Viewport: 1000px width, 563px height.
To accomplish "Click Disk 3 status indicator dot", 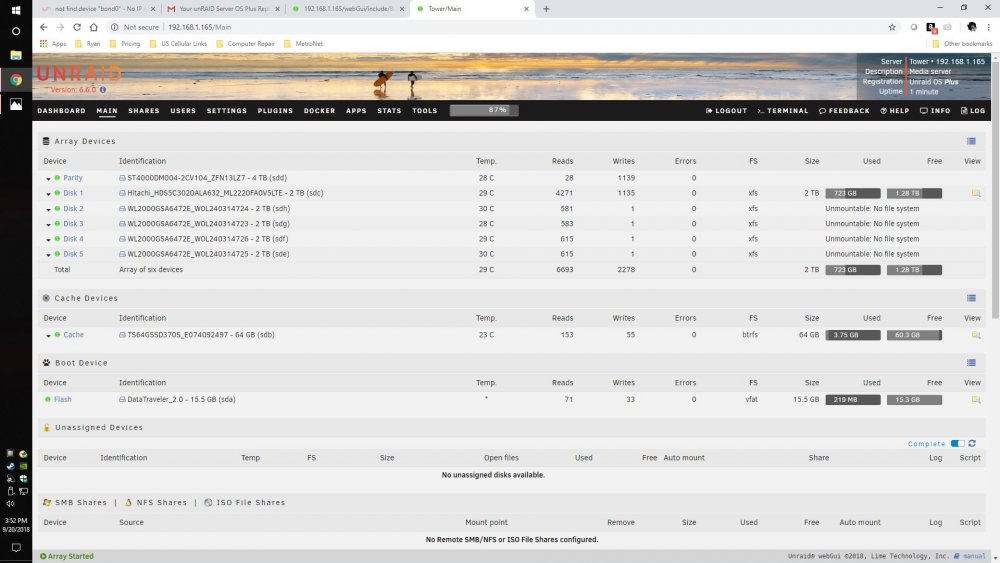I will click(x=57, y=224).
